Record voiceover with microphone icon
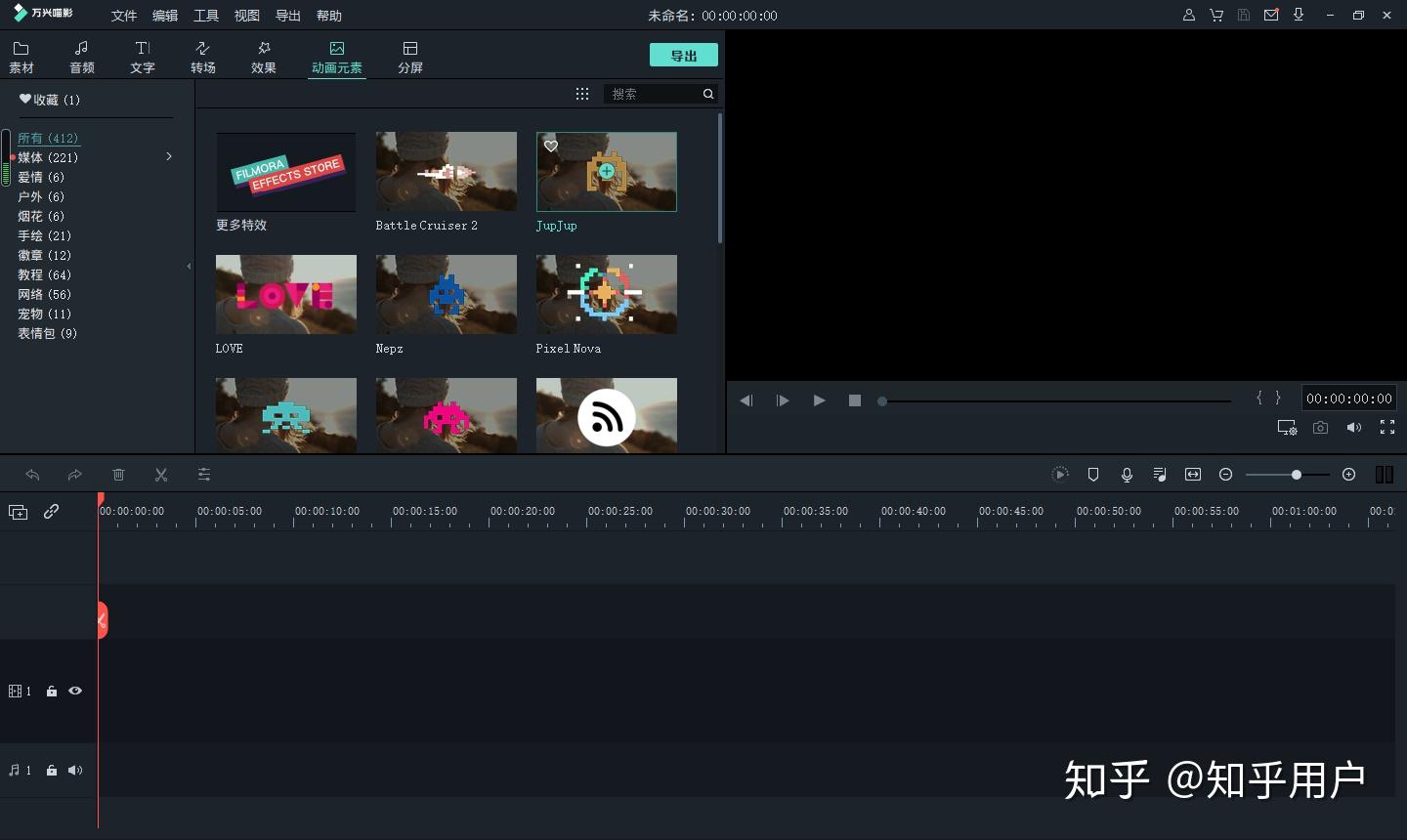This screenshot has height=840, width=1407. (x=1127, y=475)
